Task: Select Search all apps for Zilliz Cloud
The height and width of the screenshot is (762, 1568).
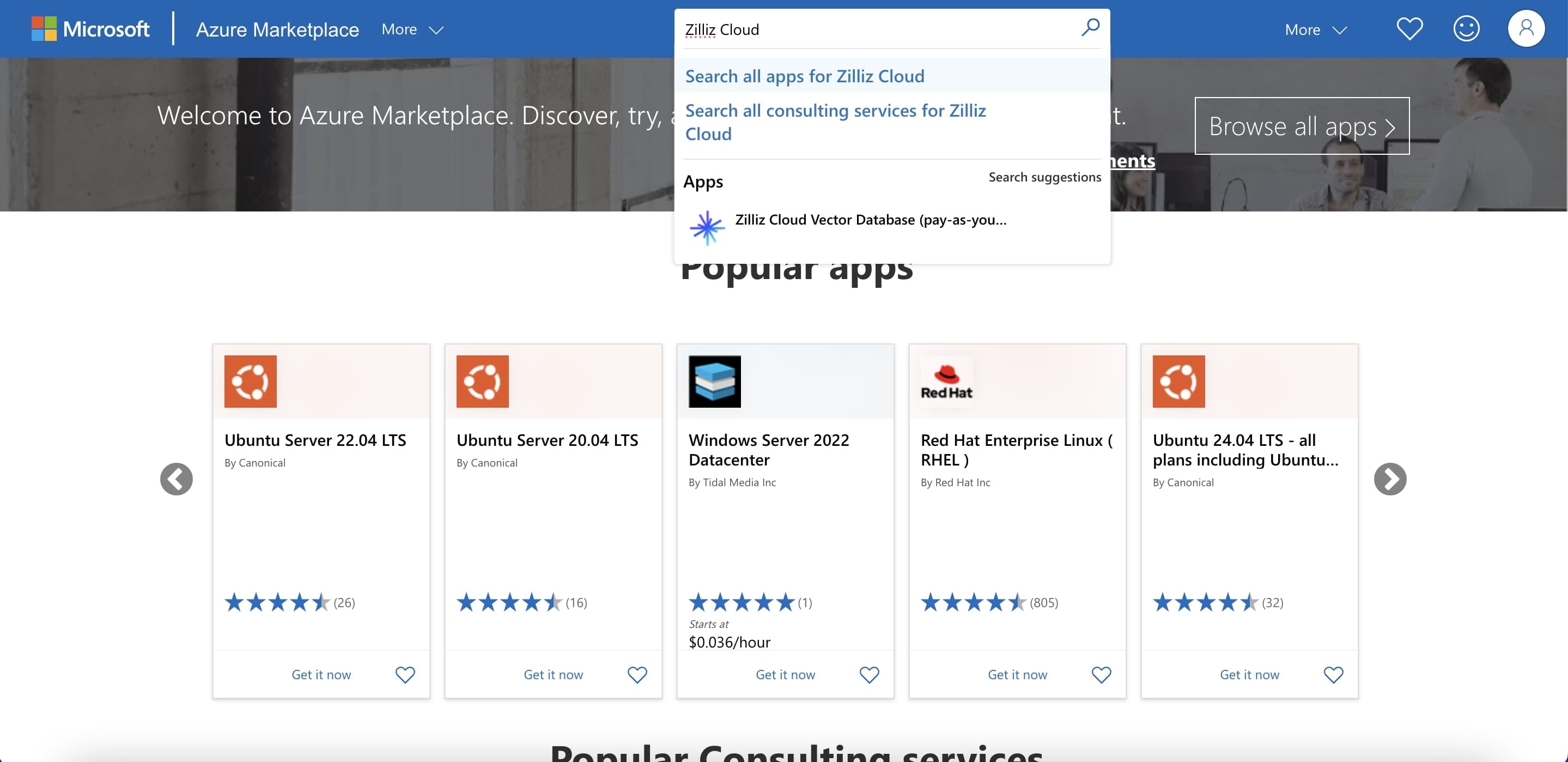Action: point(892,76)
